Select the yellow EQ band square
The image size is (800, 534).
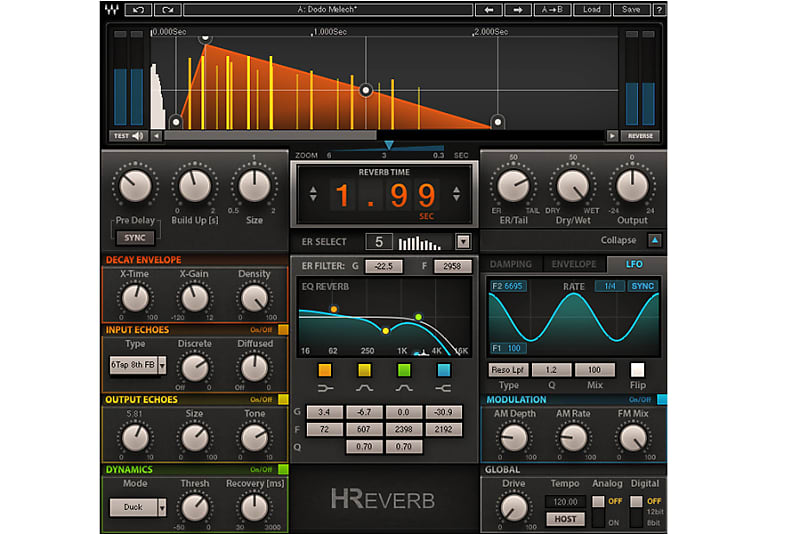tap(364, 370)
